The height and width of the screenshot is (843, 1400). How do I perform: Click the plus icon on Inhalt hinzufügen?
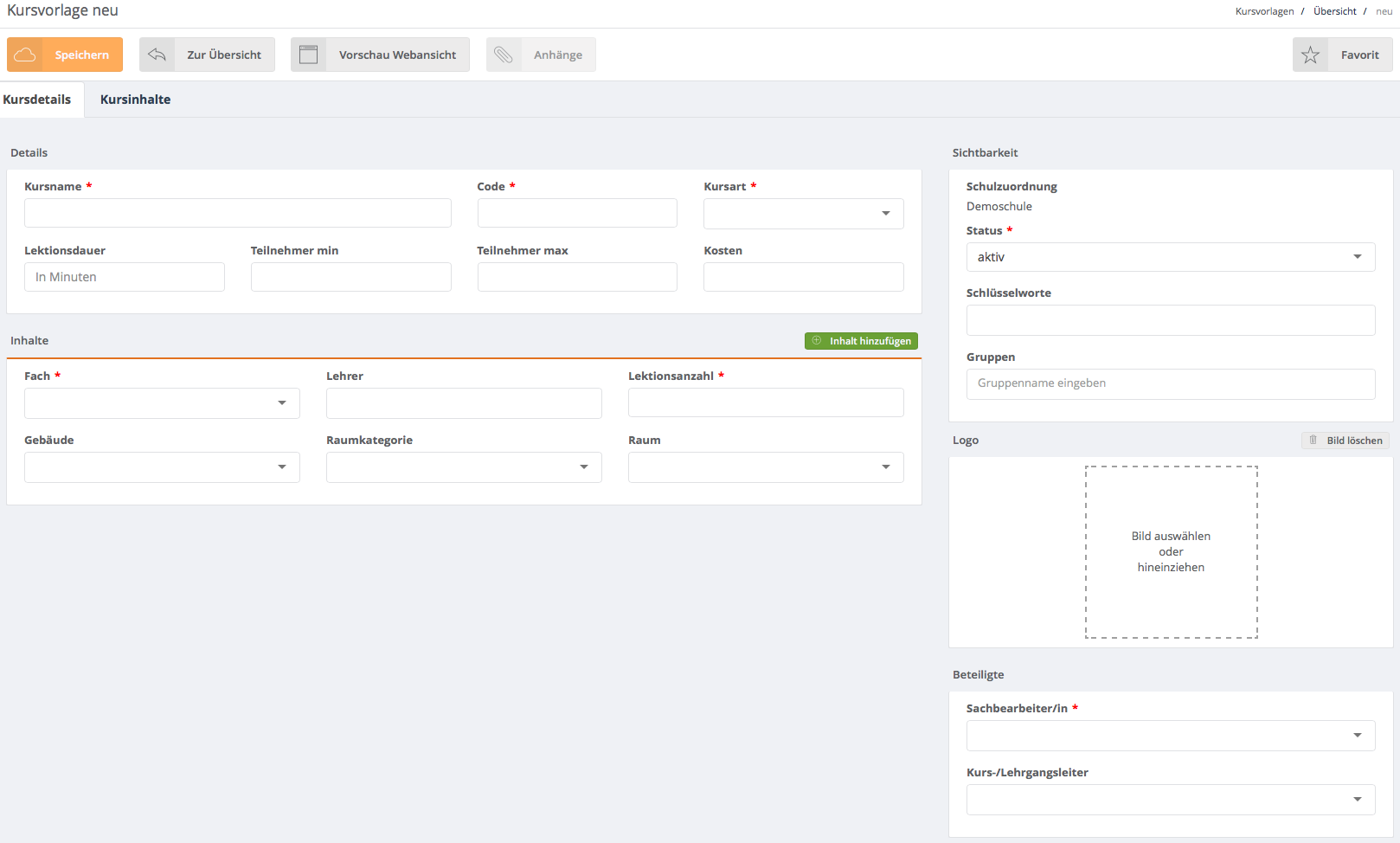(x=817, y=340)
